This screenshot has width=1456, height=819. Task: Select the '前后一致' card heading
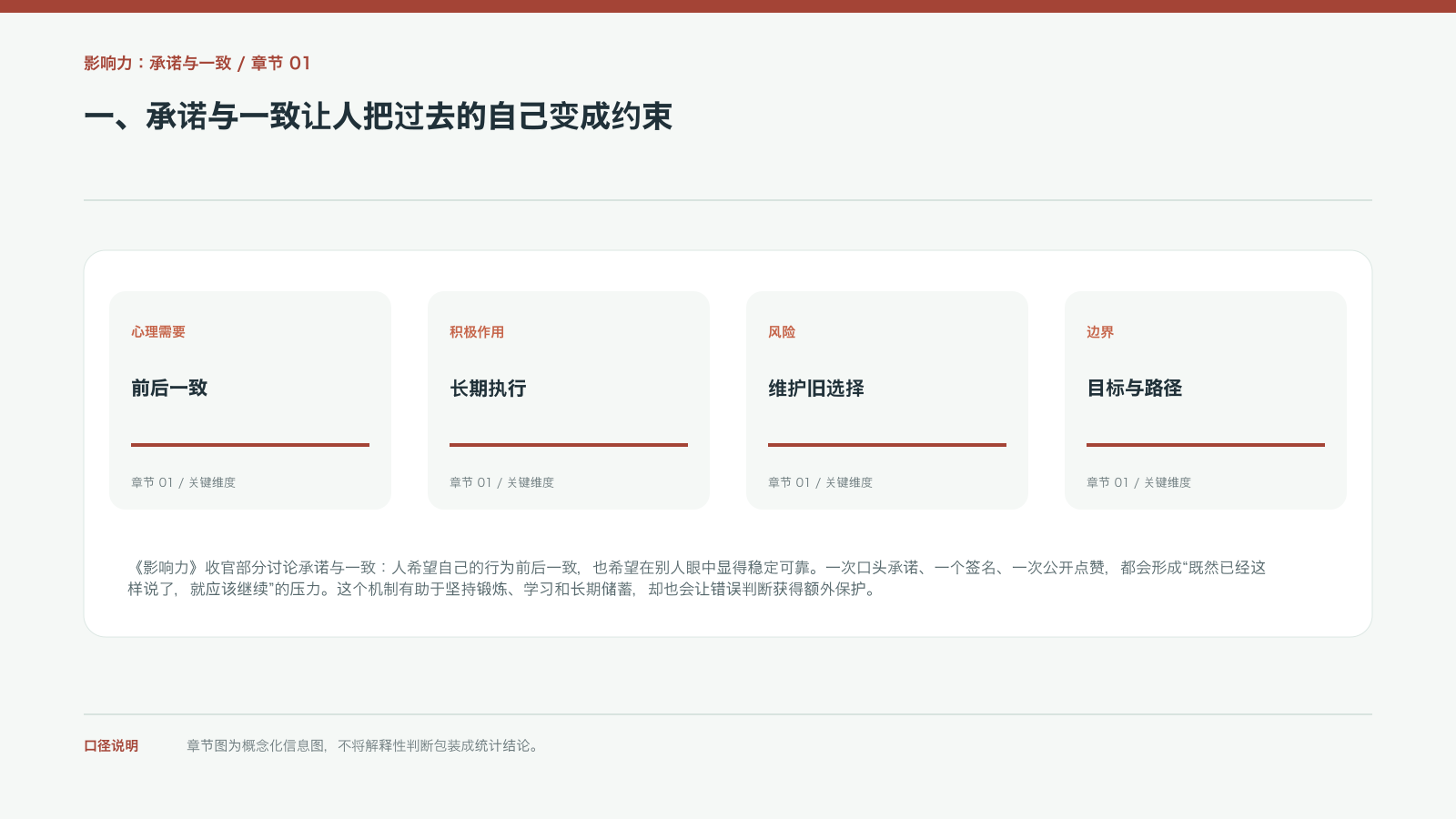pyautogui.click(x=169, y=388)
